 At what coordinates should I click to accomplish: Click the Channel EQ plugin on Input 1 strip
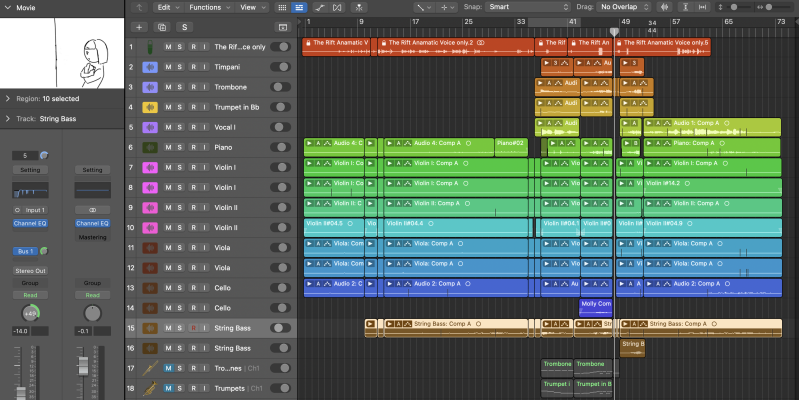30,224
